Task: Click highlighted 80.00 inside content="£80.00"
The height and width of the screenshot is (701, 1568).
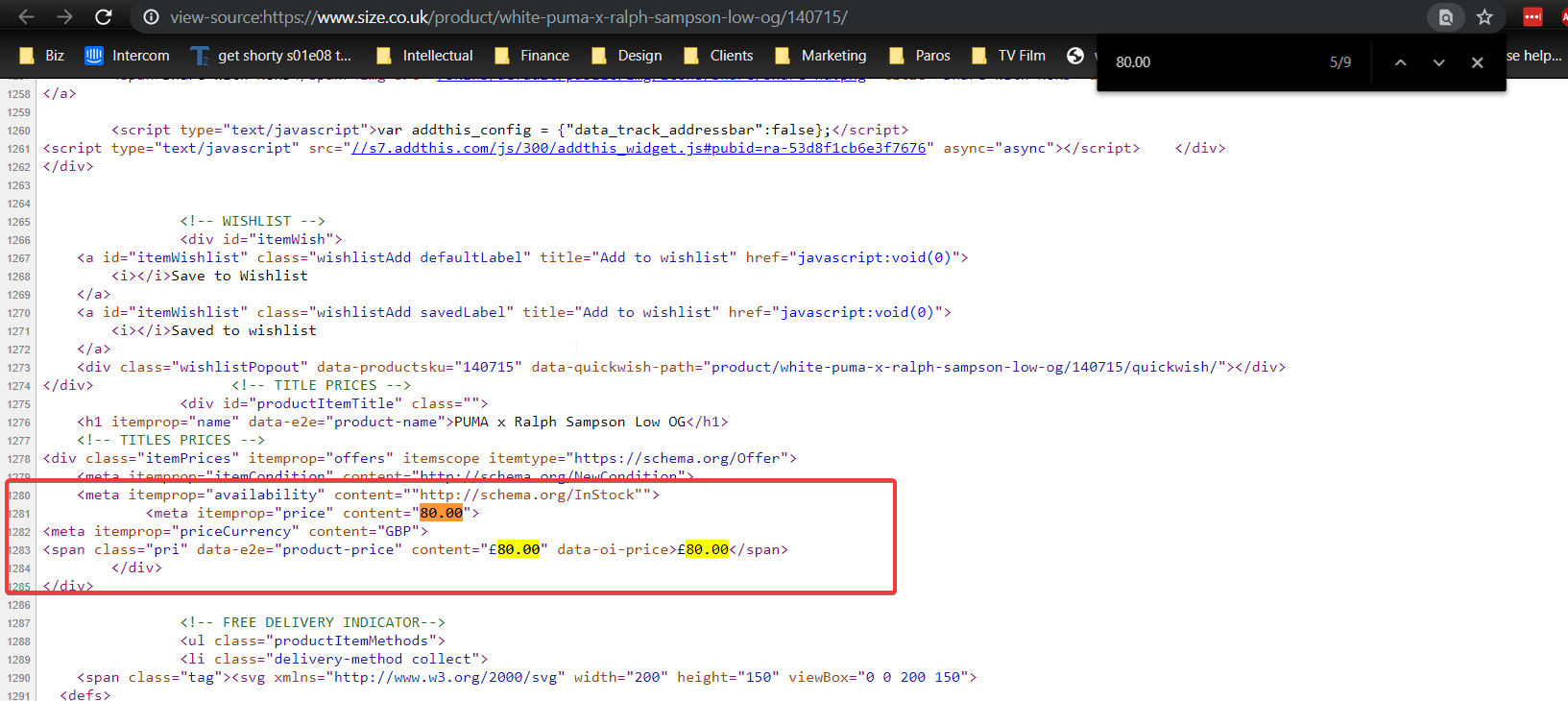Action: [519, 549]
